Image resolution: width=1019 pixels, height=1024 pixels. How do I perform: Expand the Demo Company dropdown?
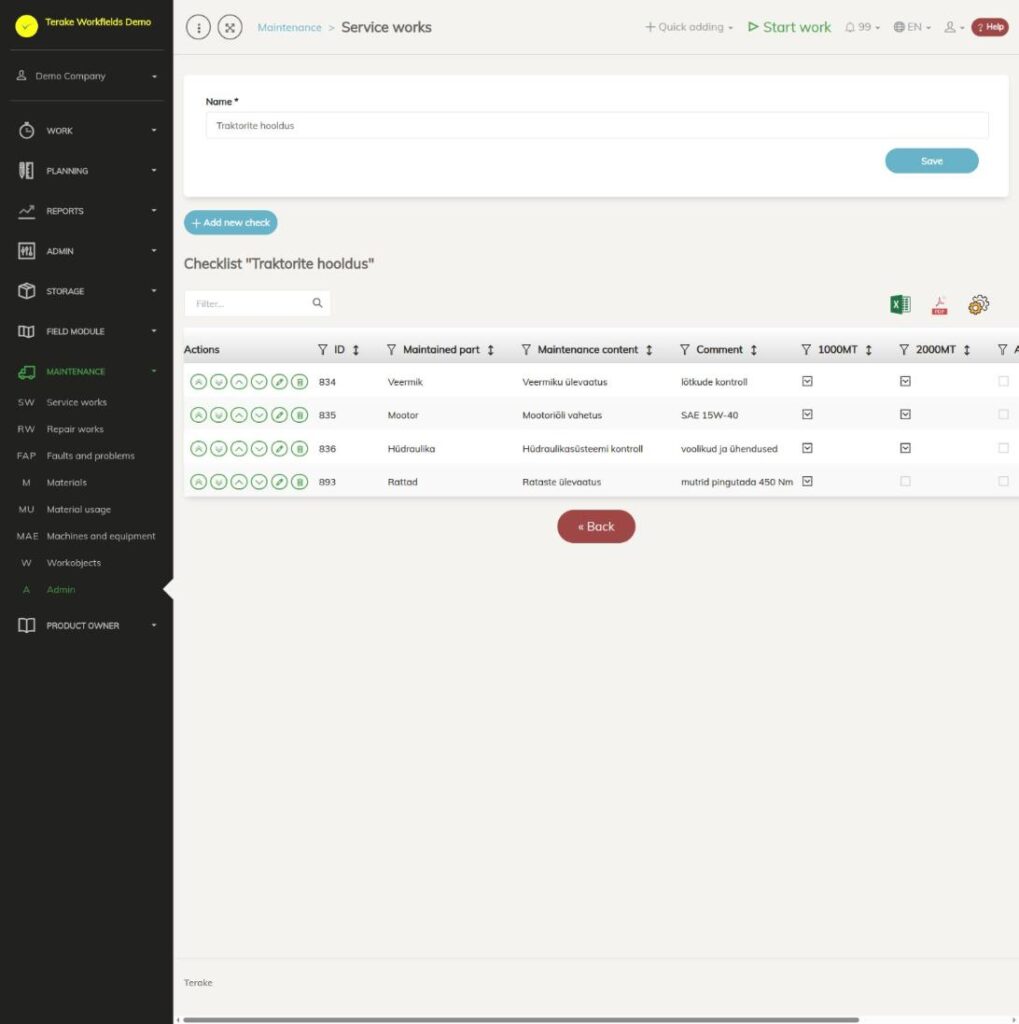(87, 76)
